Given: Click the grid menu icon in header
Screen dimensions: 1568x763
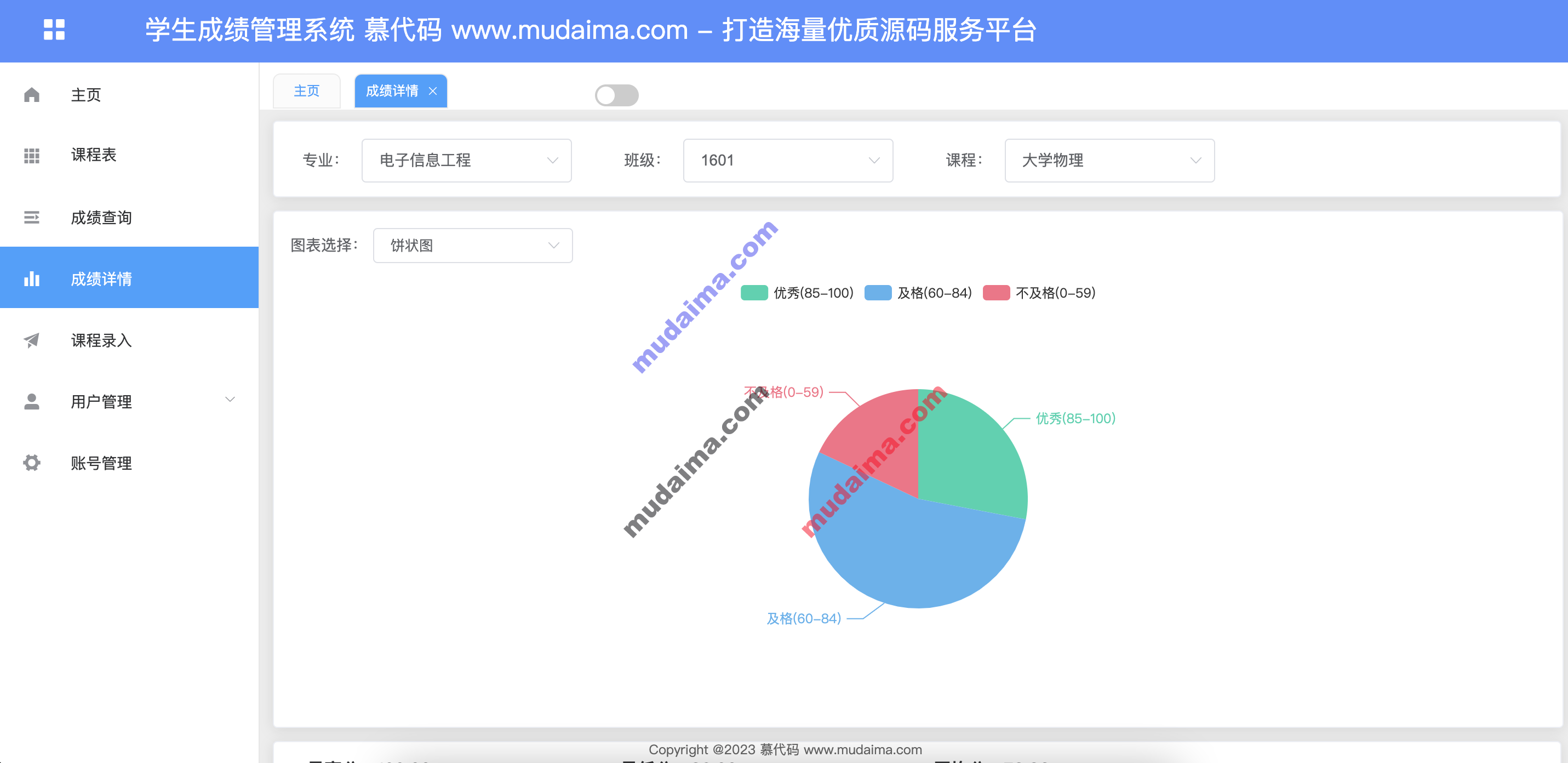Looking at the screenshot, I should (54, 30).
